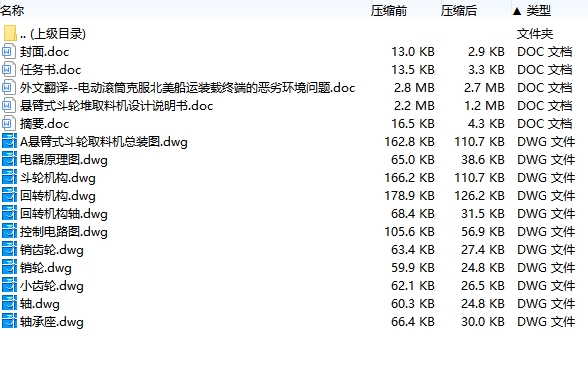
Task: Select the file name 悬臂式斗轮堆取料机设计说明书.doc
Action: click(117, 106)
